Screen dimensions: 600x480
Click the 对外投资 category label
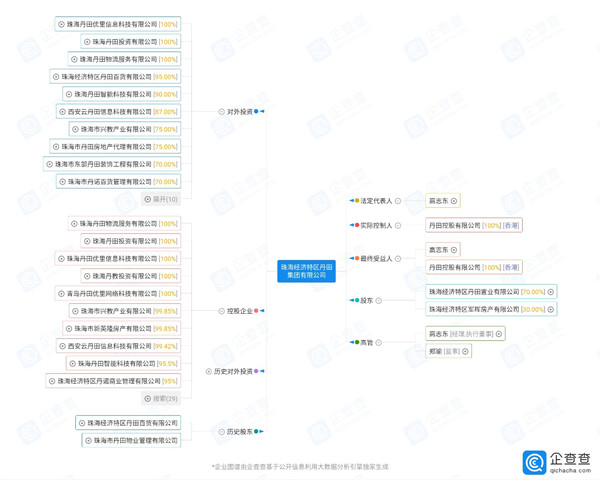point(240,112)
